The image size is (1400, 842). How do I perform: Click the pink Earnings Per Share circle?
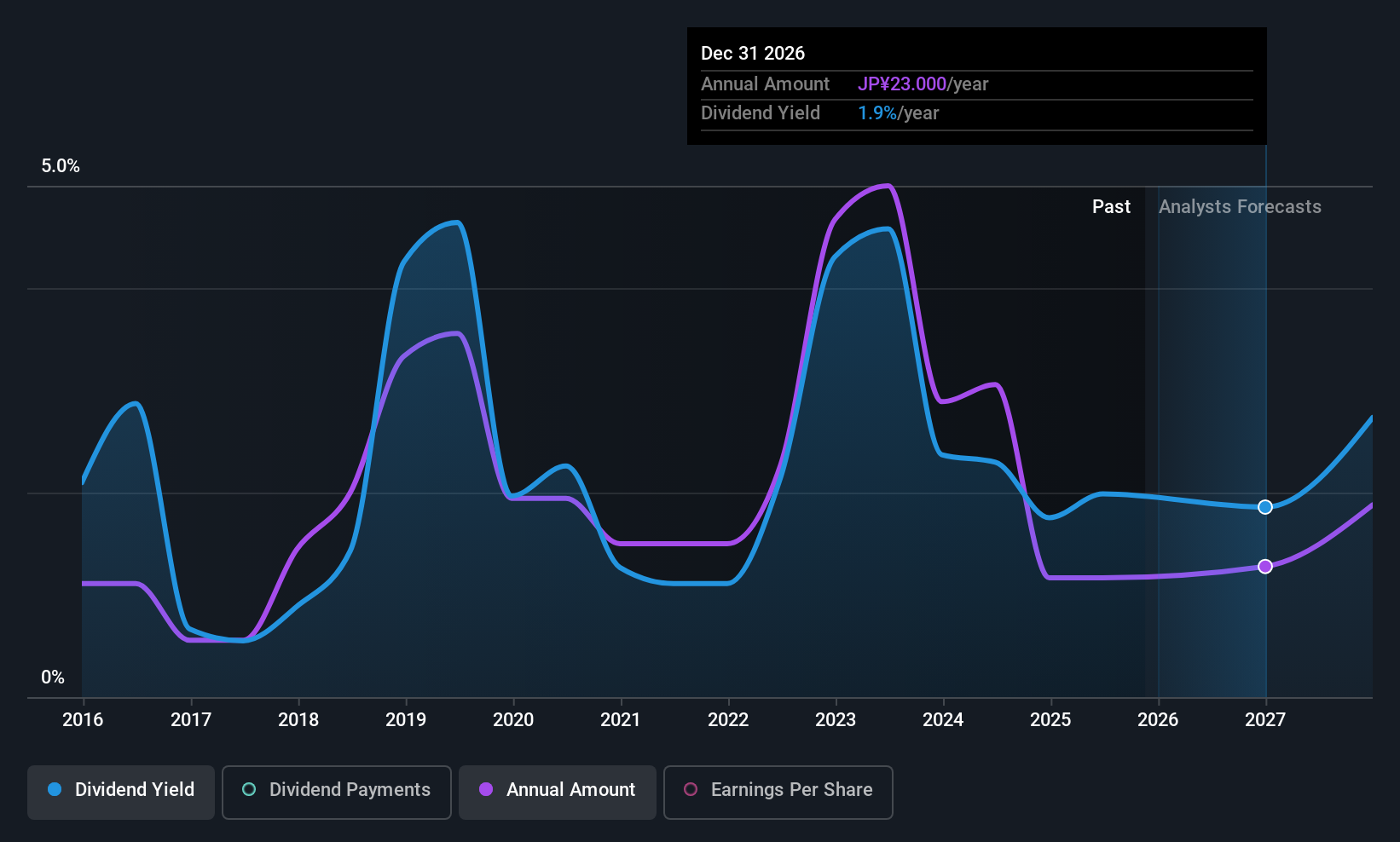691,789
